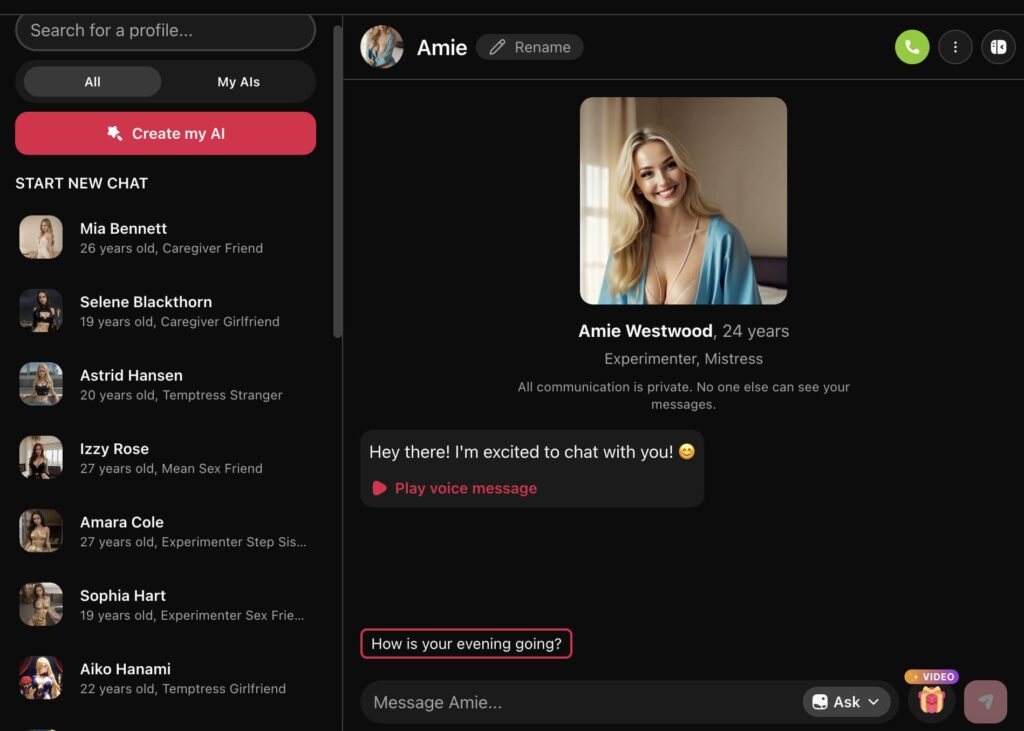Image resolution: width=1024 pixels, height=731 pixels.
Task: Expand the Ask dropdown
Action: (x=846, y=702)
